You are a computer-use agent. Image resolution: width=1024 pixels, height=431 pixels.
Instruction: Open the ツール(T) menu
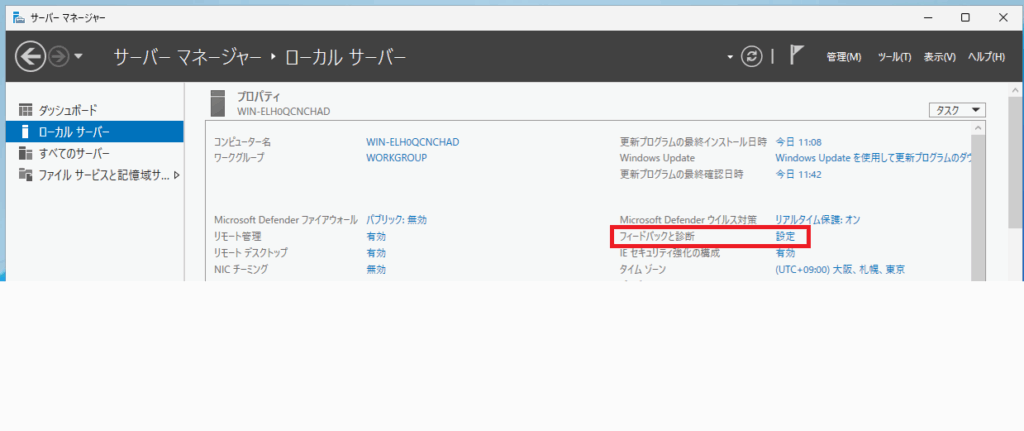[x=893, y=58]
